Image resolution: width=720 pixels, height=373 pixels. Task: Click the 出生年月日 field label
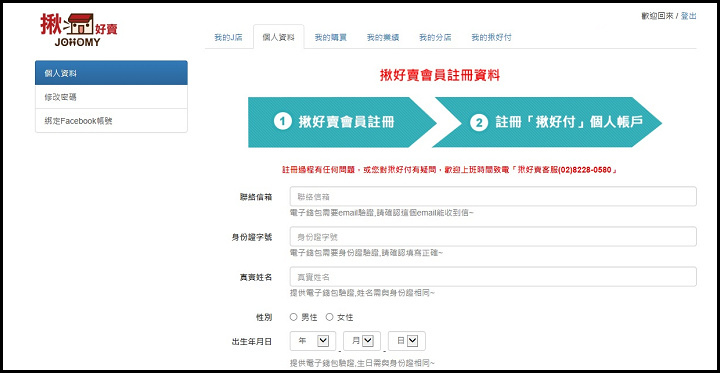pyautogui.click(x=252, y=341)
